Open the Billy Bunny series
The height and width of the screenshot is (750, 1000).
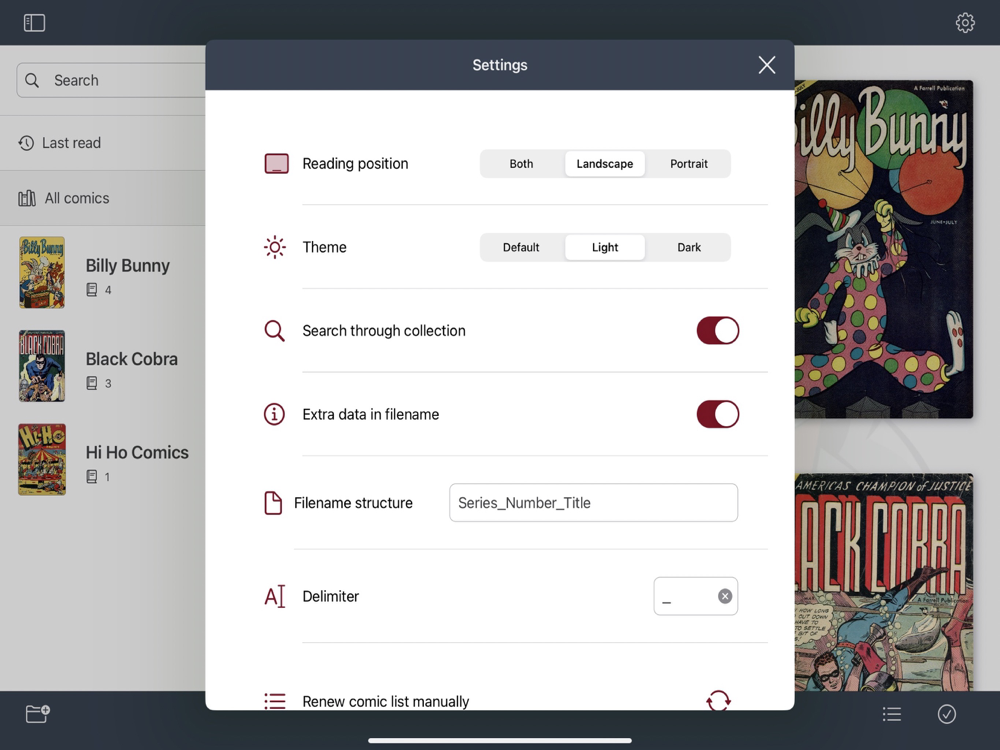103,272
